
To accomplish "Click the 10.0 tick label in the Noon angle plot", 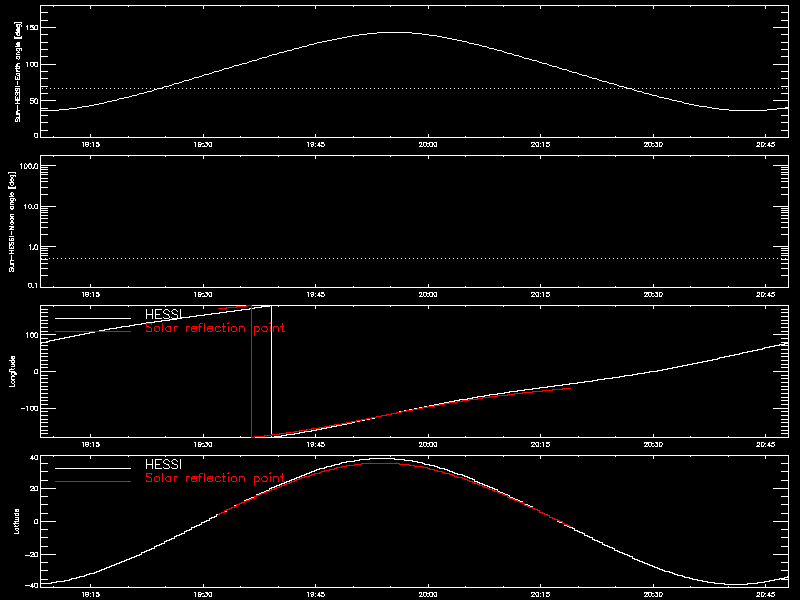I will tap(31, 207).
